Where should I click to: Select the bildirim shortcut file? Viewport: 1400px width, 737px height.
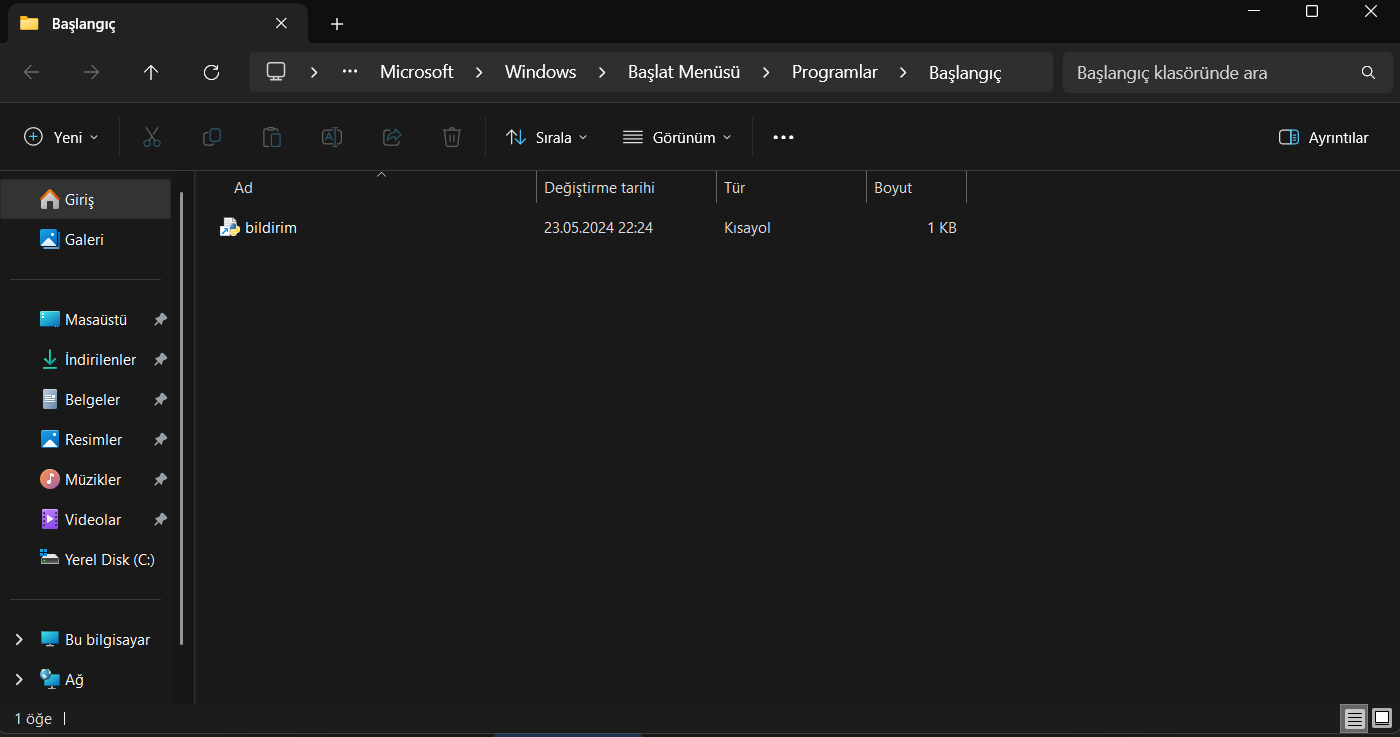[x=270, y=228]
